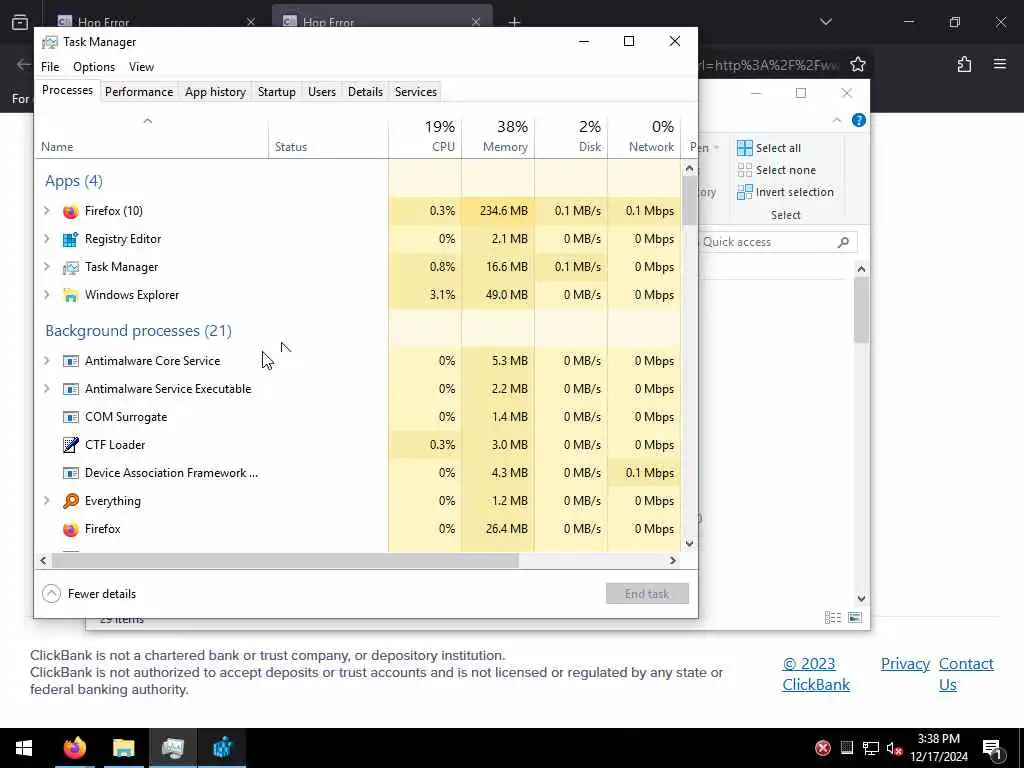
Task: Switch to the Users tab
Action: (x=322, y=92)
